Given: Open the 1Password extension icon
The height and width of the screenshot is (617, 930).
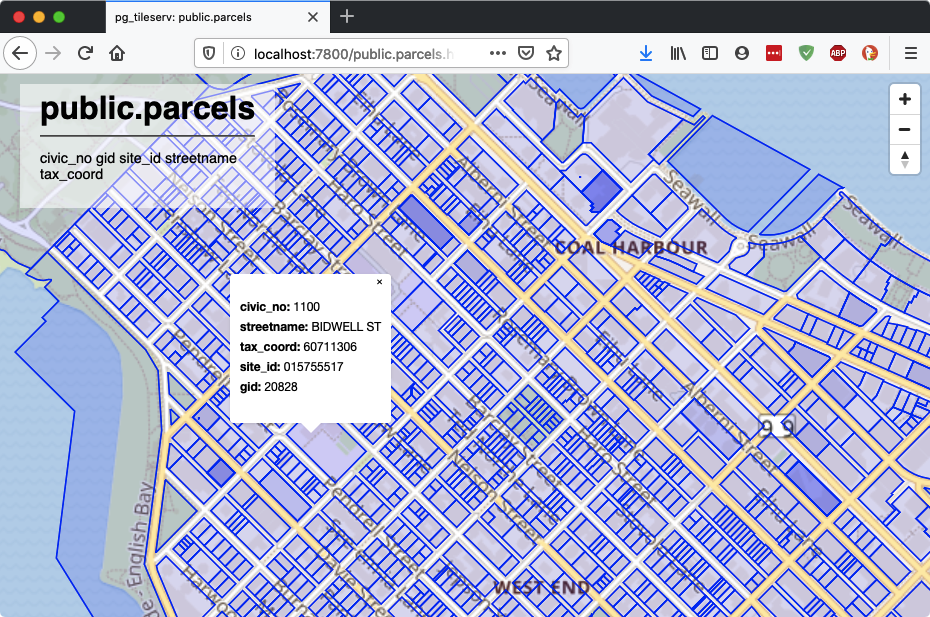Looking at the screenshot, I should point(774,53).
